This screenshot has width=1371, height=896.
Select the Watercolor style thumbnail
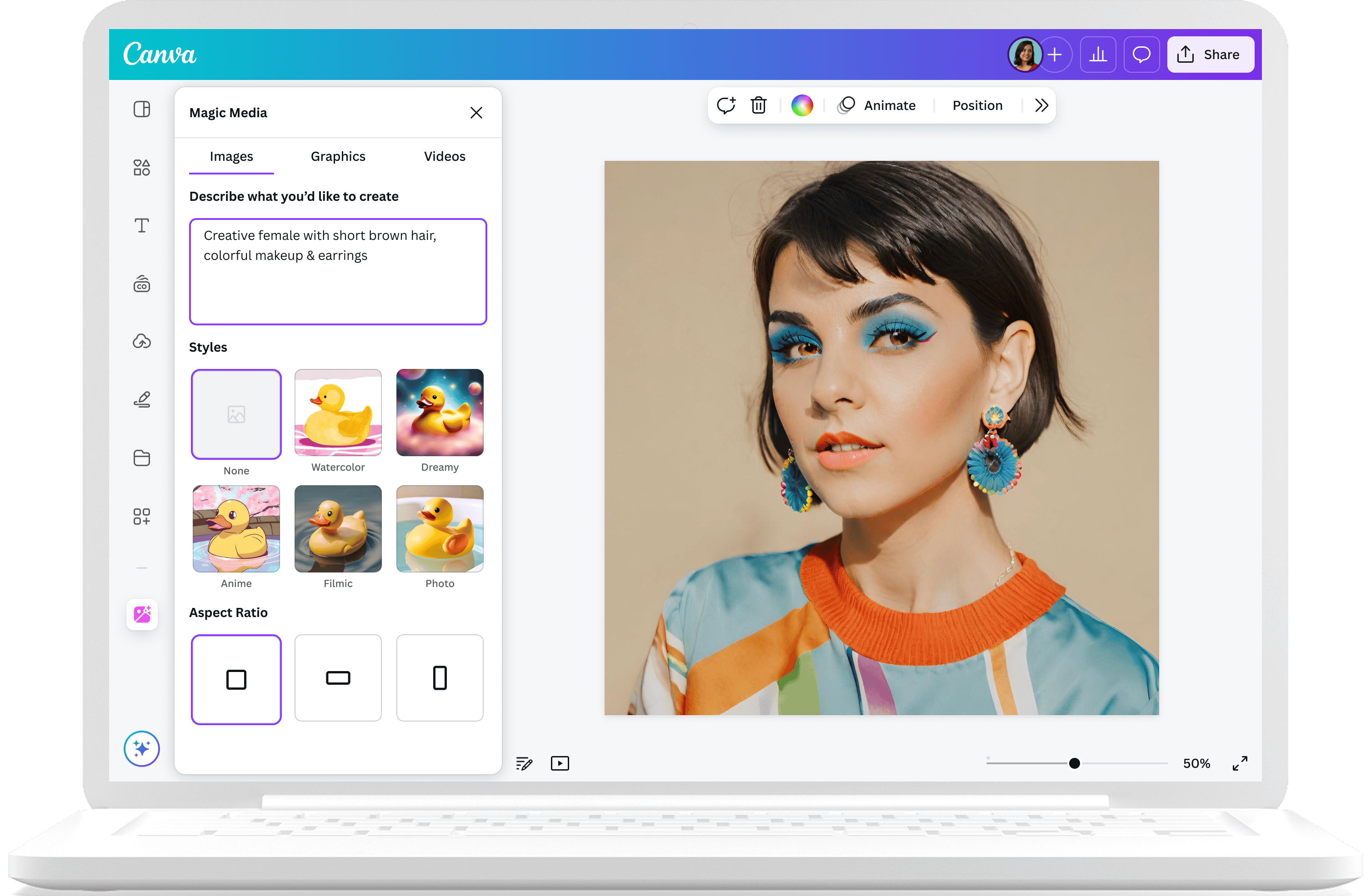338,413
